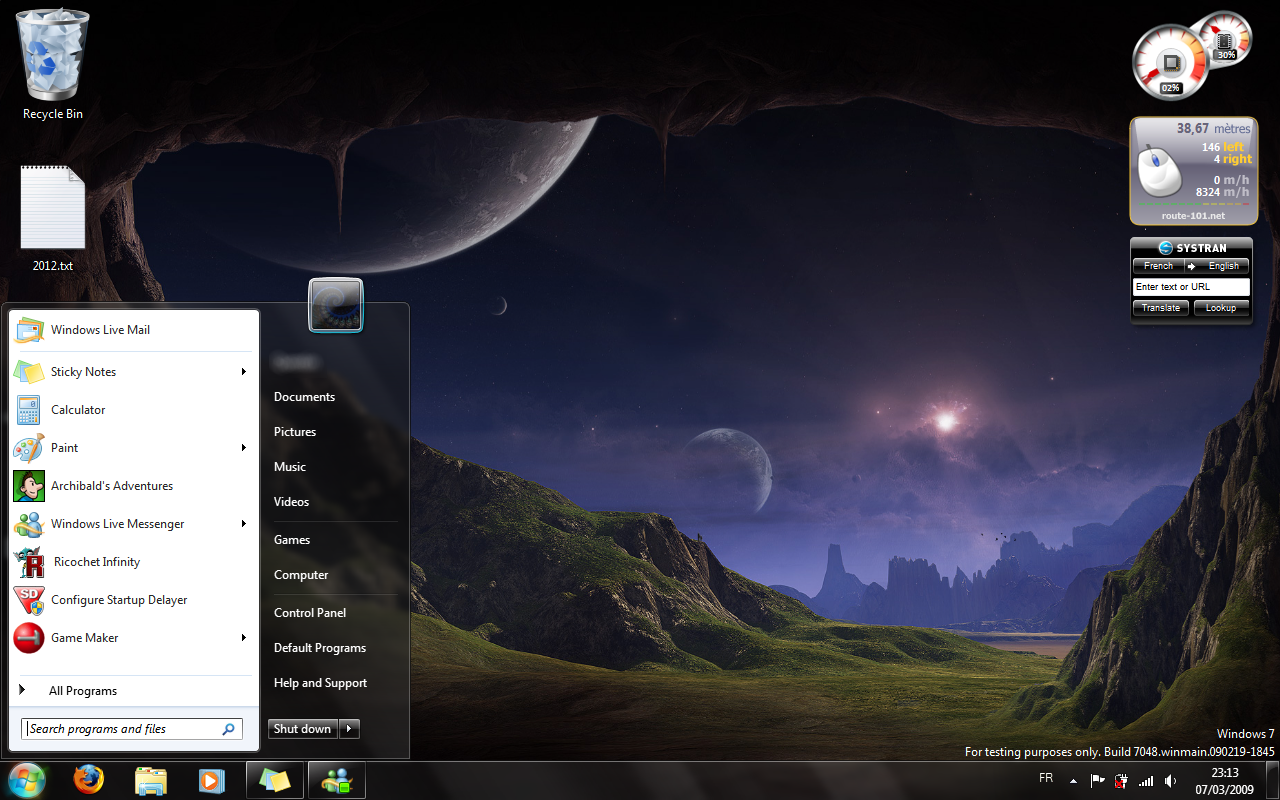This screenshot has height=800, width=1280.
Task: Click the volume speaker tray icon
Action: 1170,781
